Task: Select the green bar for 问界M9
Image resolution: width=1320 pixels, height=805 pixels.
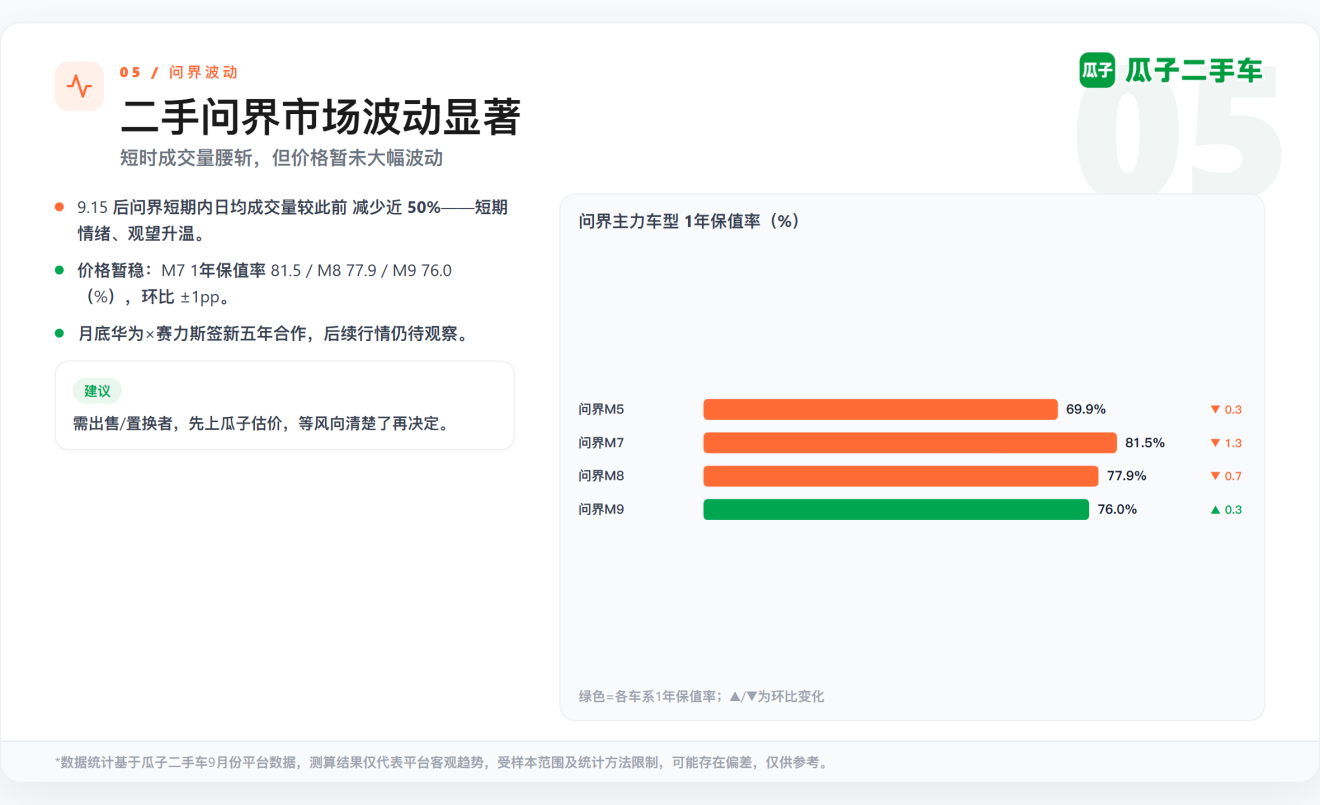Action: 896,509
